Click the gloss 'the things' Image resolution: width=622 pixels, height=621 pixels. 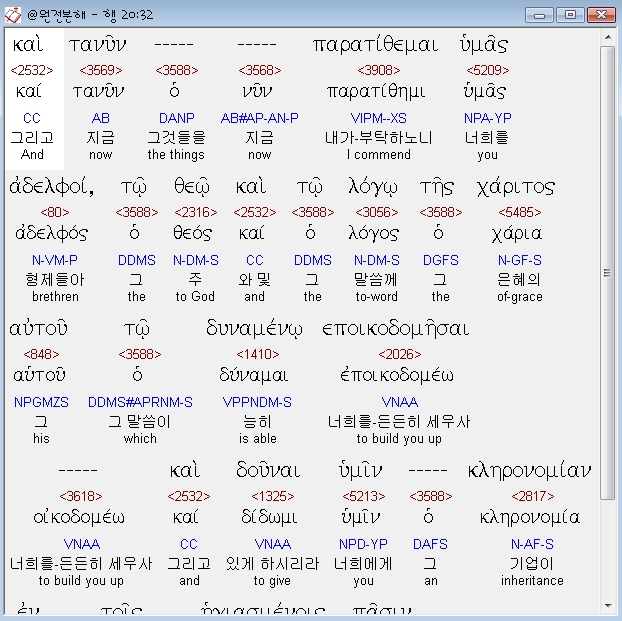click(176, 154)
